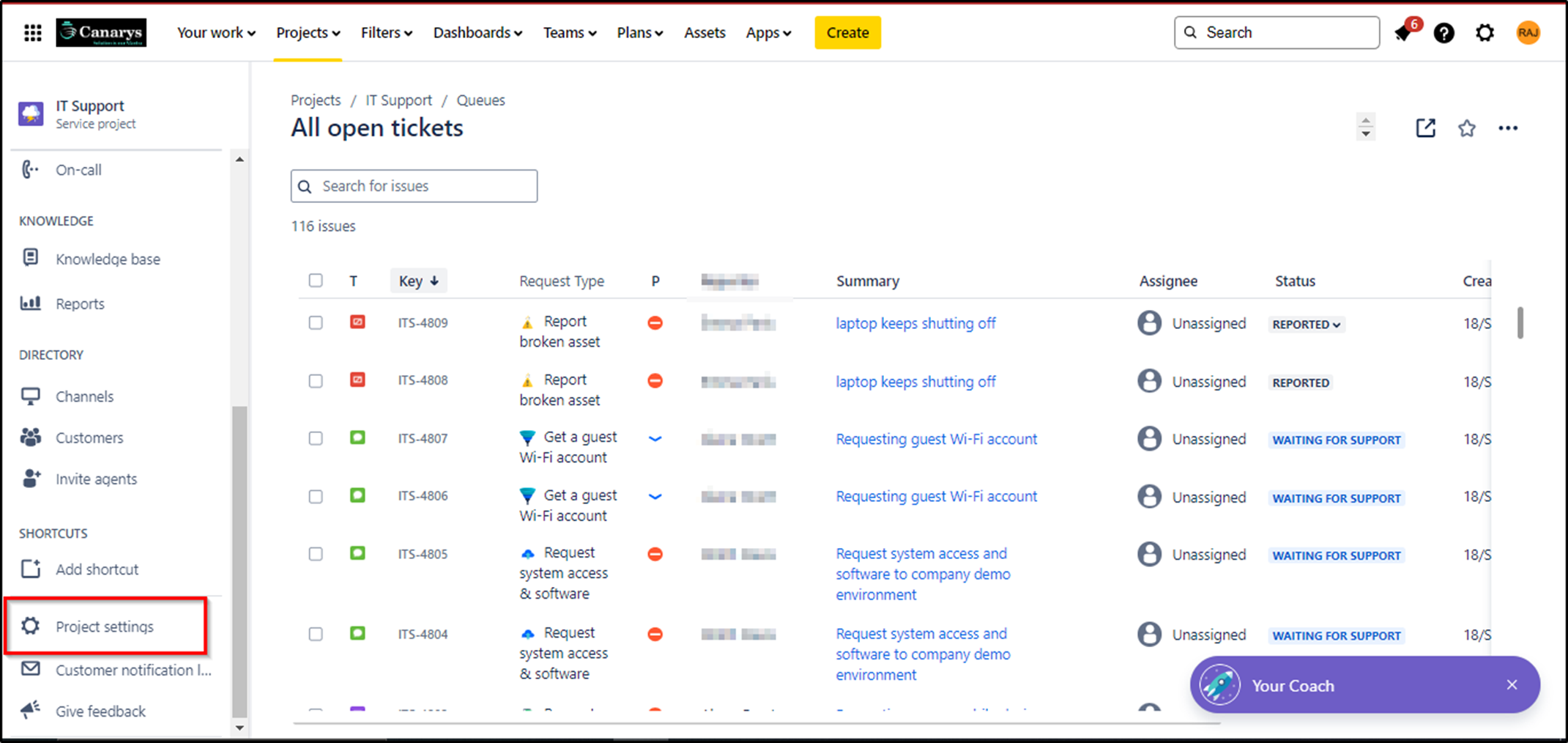This screenshot has height=743, width=1568.
Task: Expand the priority chevron on ITS-4807
Action: coord(655,438)
